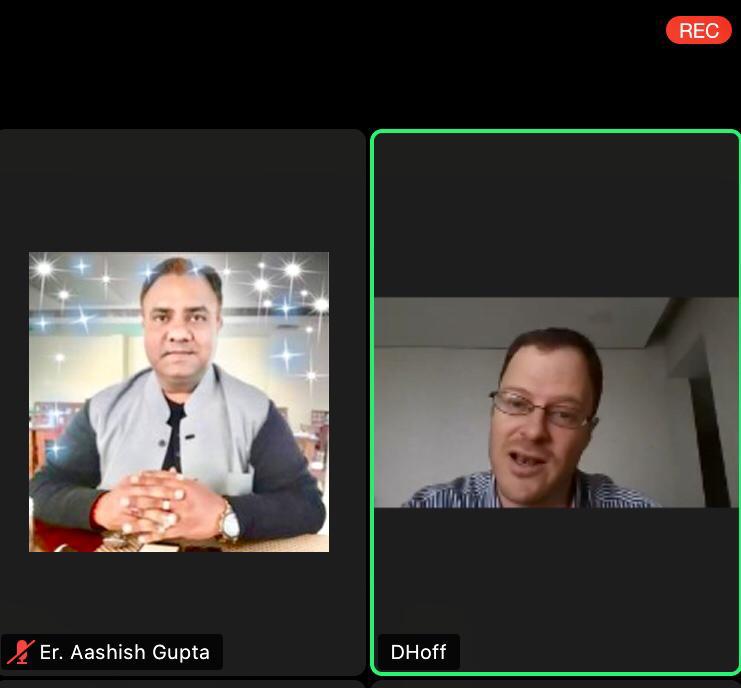Click DHoff's striped shirt in the video
Viewport: 741px width, 688px height.
(x=534, y=491)
